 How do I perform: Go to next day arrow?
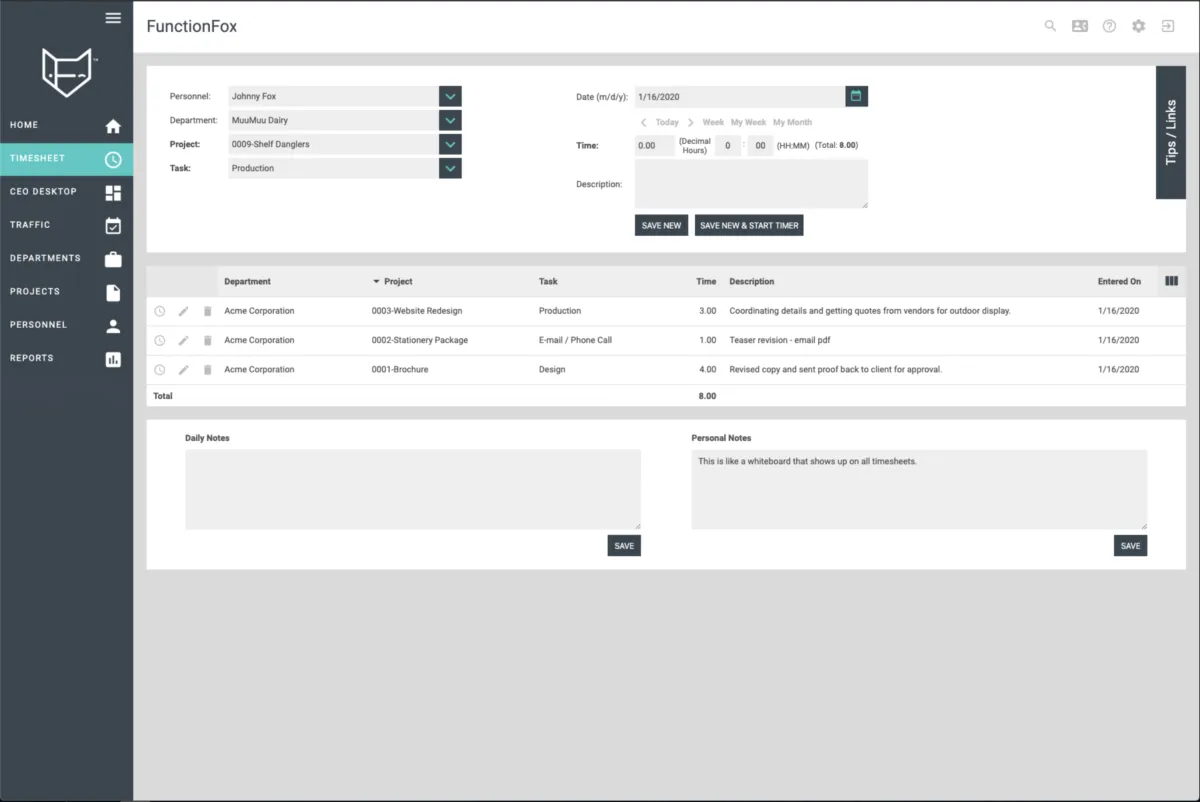[x=690, y=122]
